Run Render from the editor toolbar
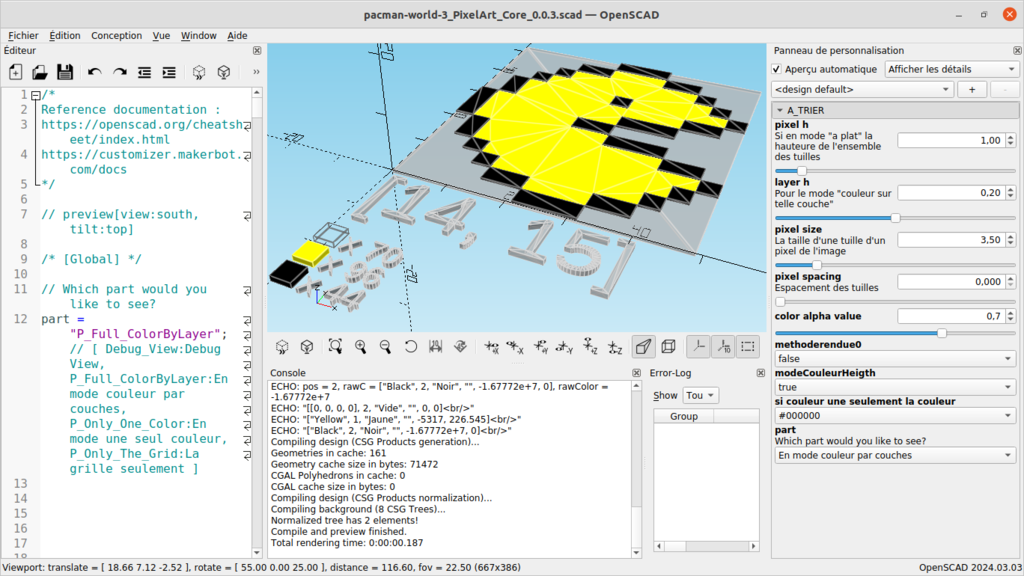1024x576 pixels. pyautogui.click(x=224, y=72)
